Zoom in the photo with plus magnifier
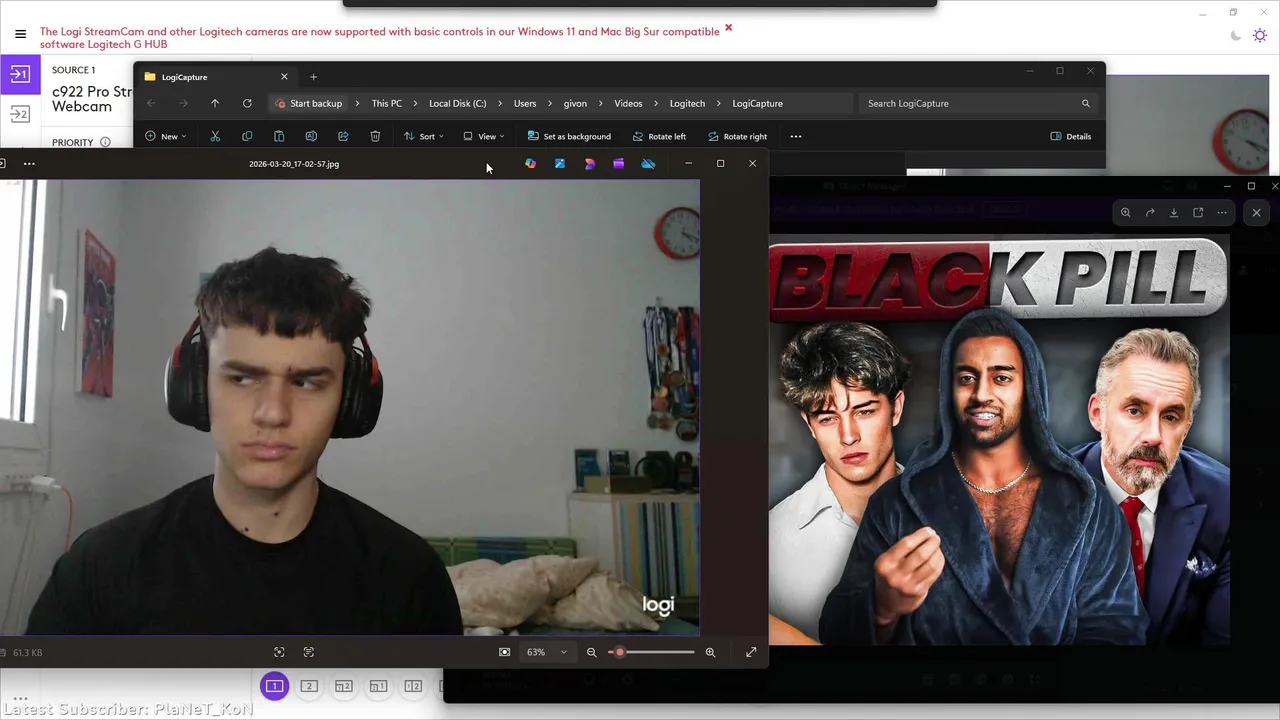Image resolution: width=1280 pixels, height=720 pixels. pyautogui.click(x=710, y=652)
